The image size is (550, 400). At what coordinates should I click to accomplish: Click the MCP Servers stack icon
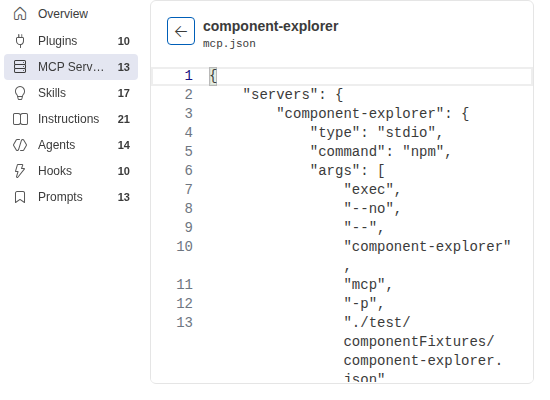tap(20, 67)
